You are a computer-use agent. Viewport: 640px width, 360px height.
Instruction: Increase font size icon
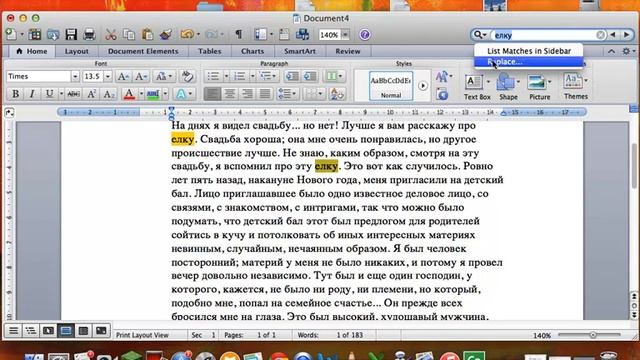tap(123, 76)
